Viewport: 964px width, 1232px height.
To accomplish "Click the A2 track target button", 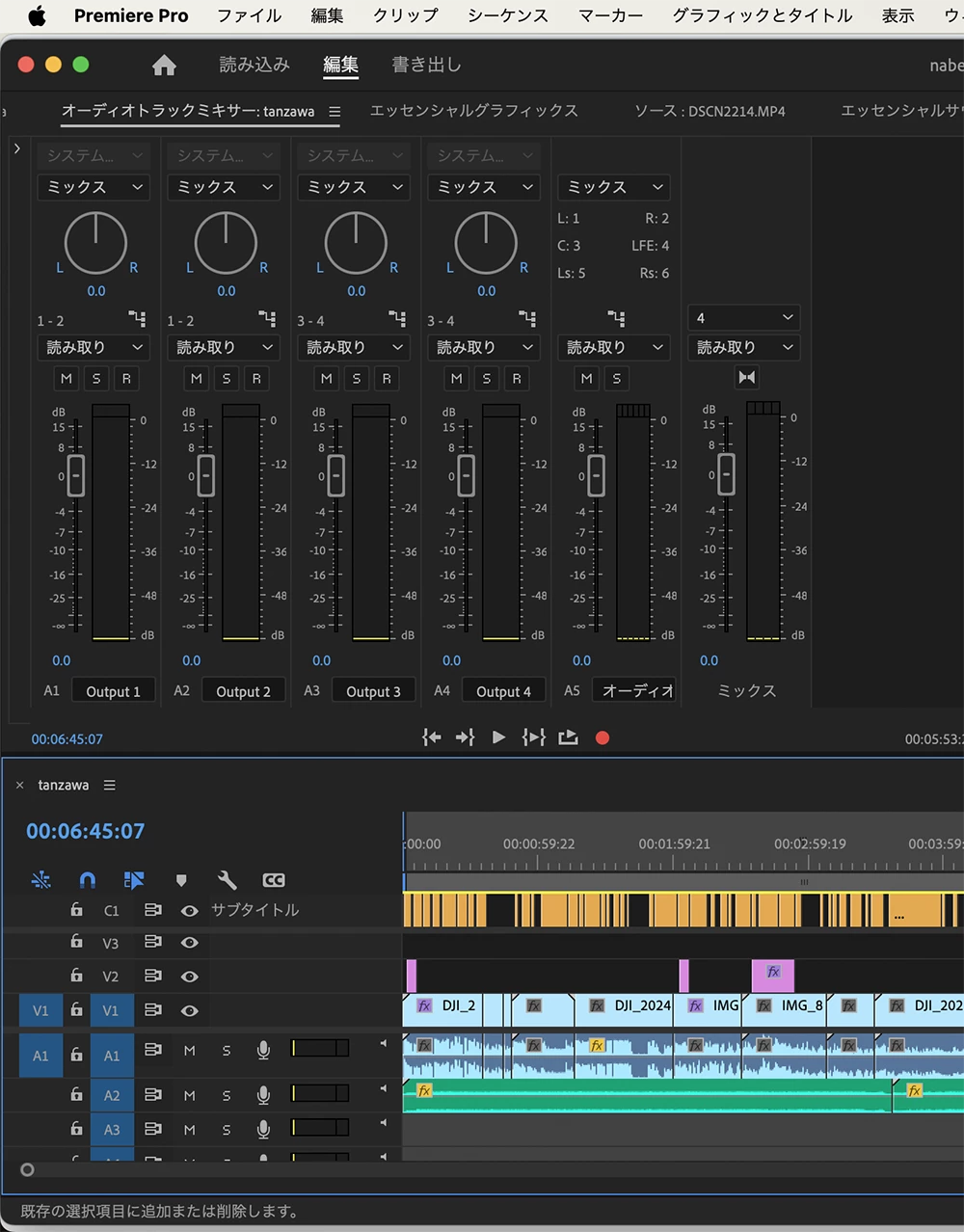I will click(x=112, y=1095).
